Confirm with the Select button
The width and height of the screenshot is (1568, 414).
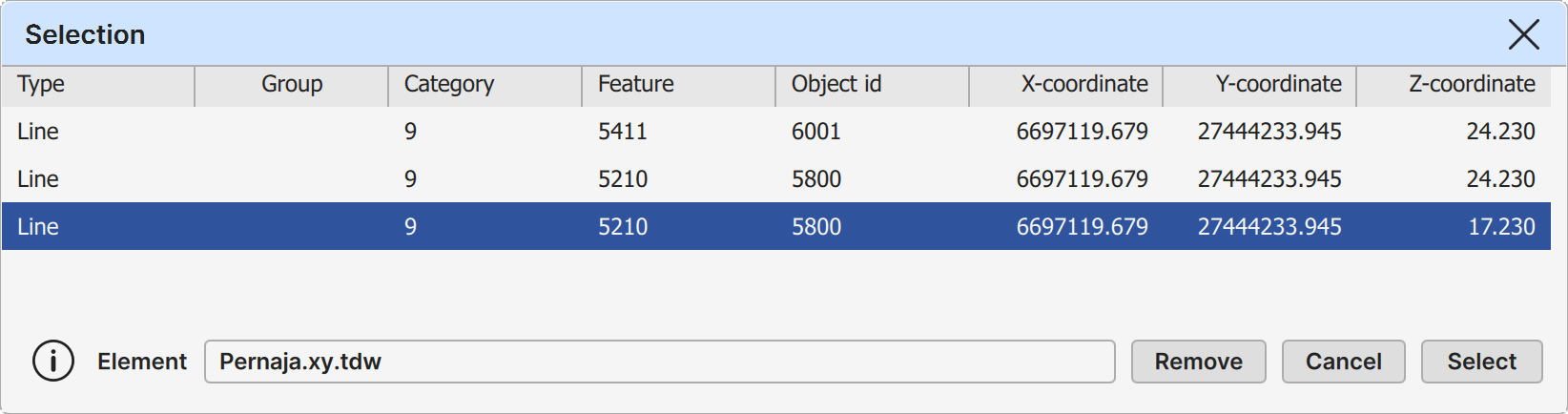[x=1480, y=362]
